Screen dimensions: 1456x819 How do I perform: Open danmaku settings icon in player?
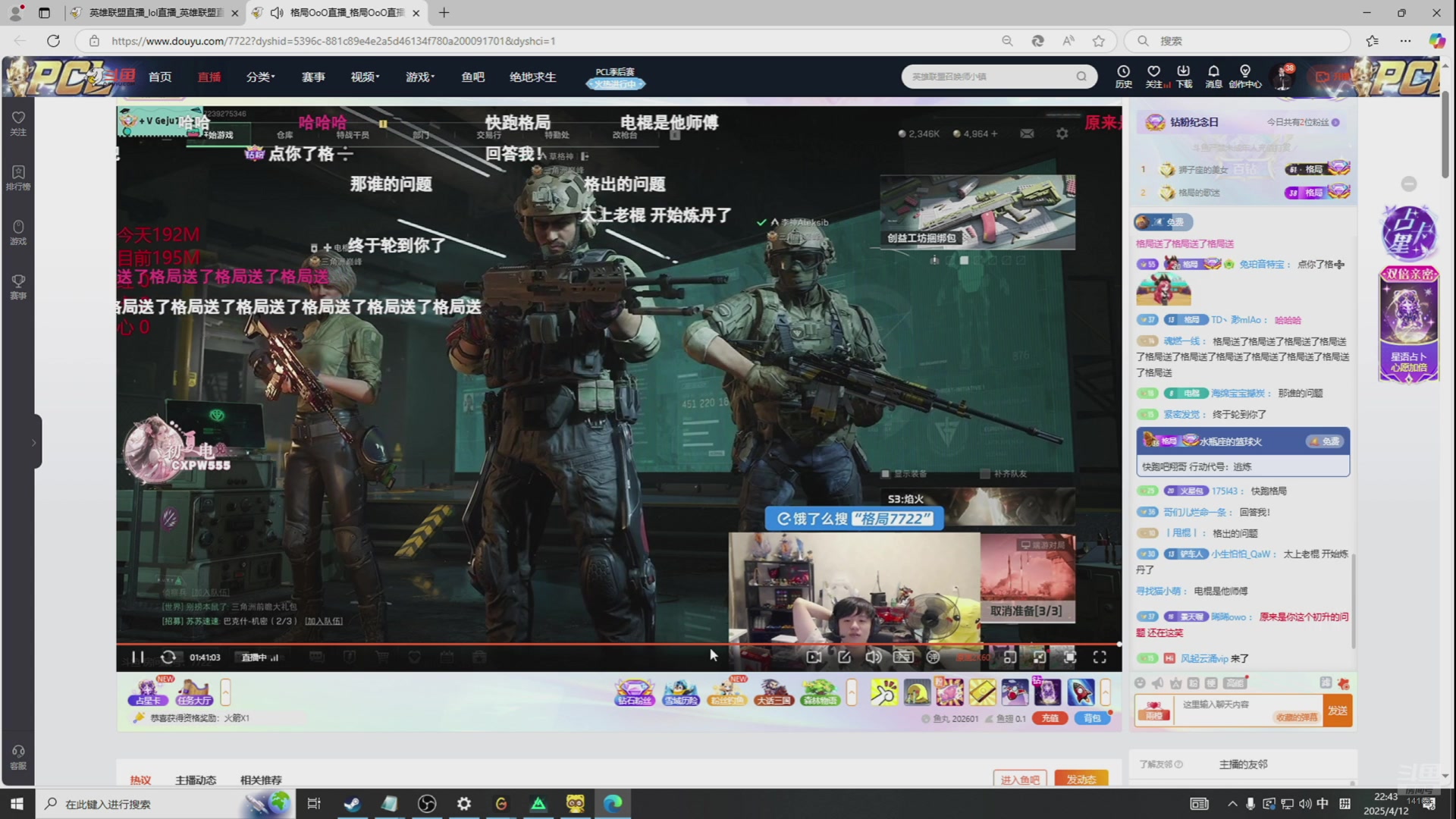click(x=934, y=657)
